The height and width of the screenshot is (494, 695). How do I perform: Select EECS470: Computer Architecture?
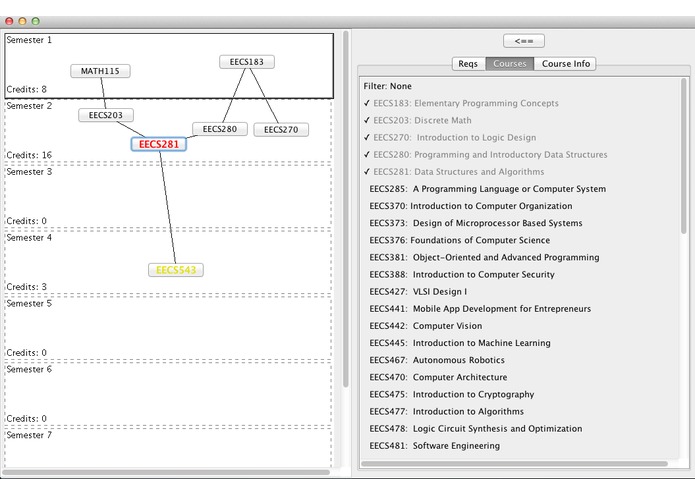(x=438, y=377)
